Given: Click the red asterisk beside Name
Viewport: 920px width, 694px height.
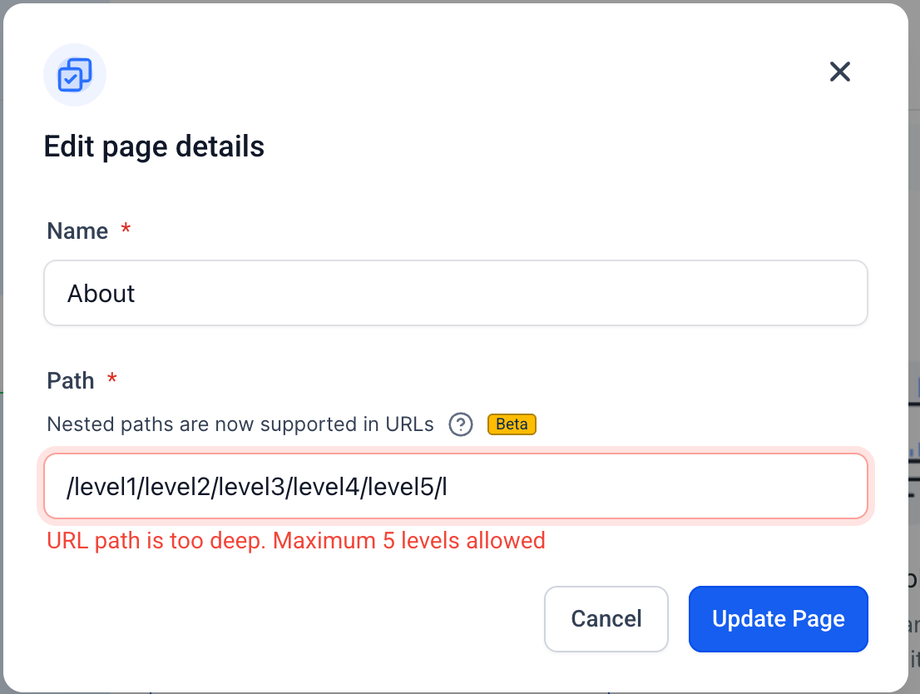Looking at the screenshot, I should coord(126,231).
